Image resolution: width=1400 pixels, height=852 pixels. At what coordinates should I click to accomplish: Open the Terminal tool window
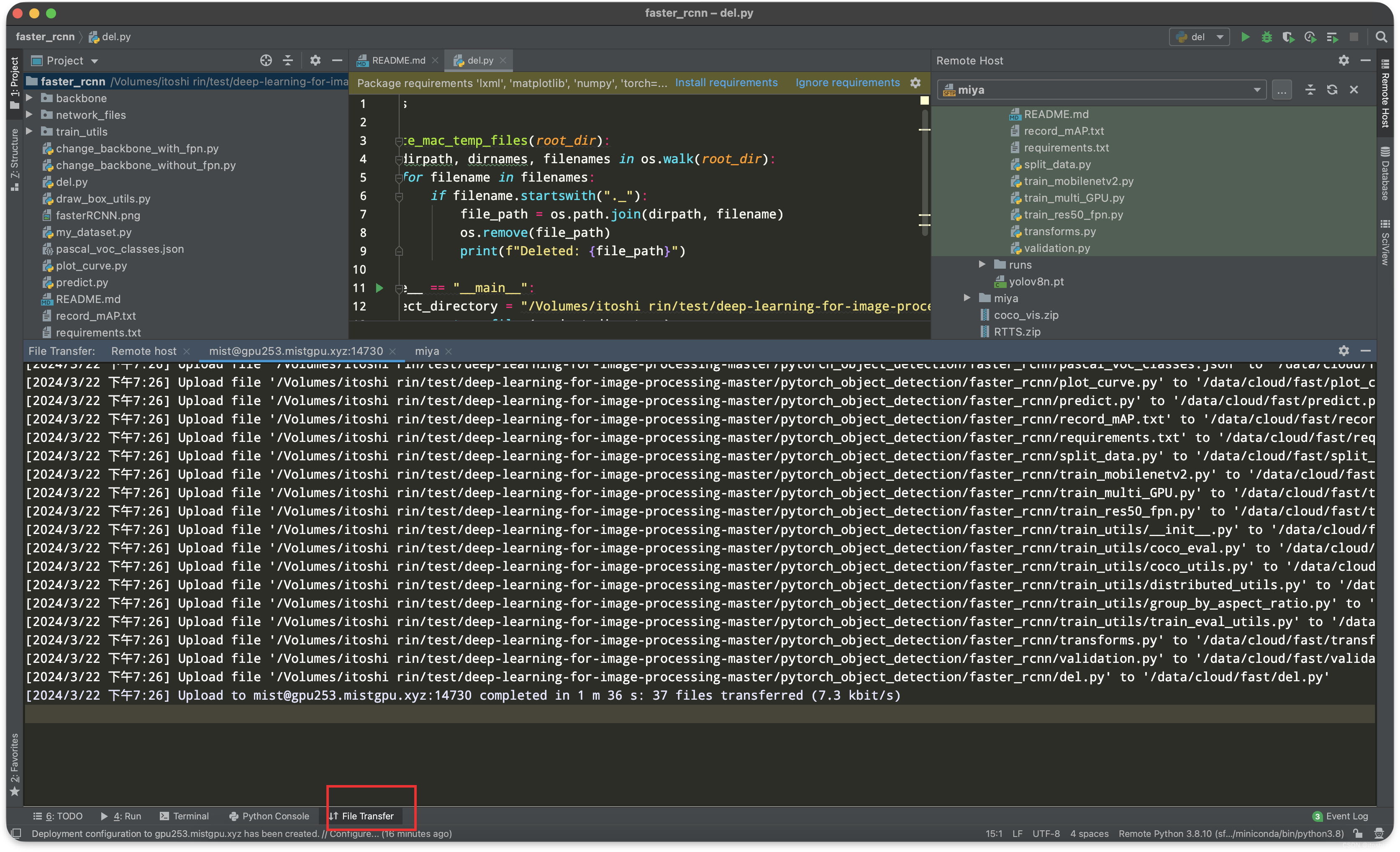click(184, 816)
